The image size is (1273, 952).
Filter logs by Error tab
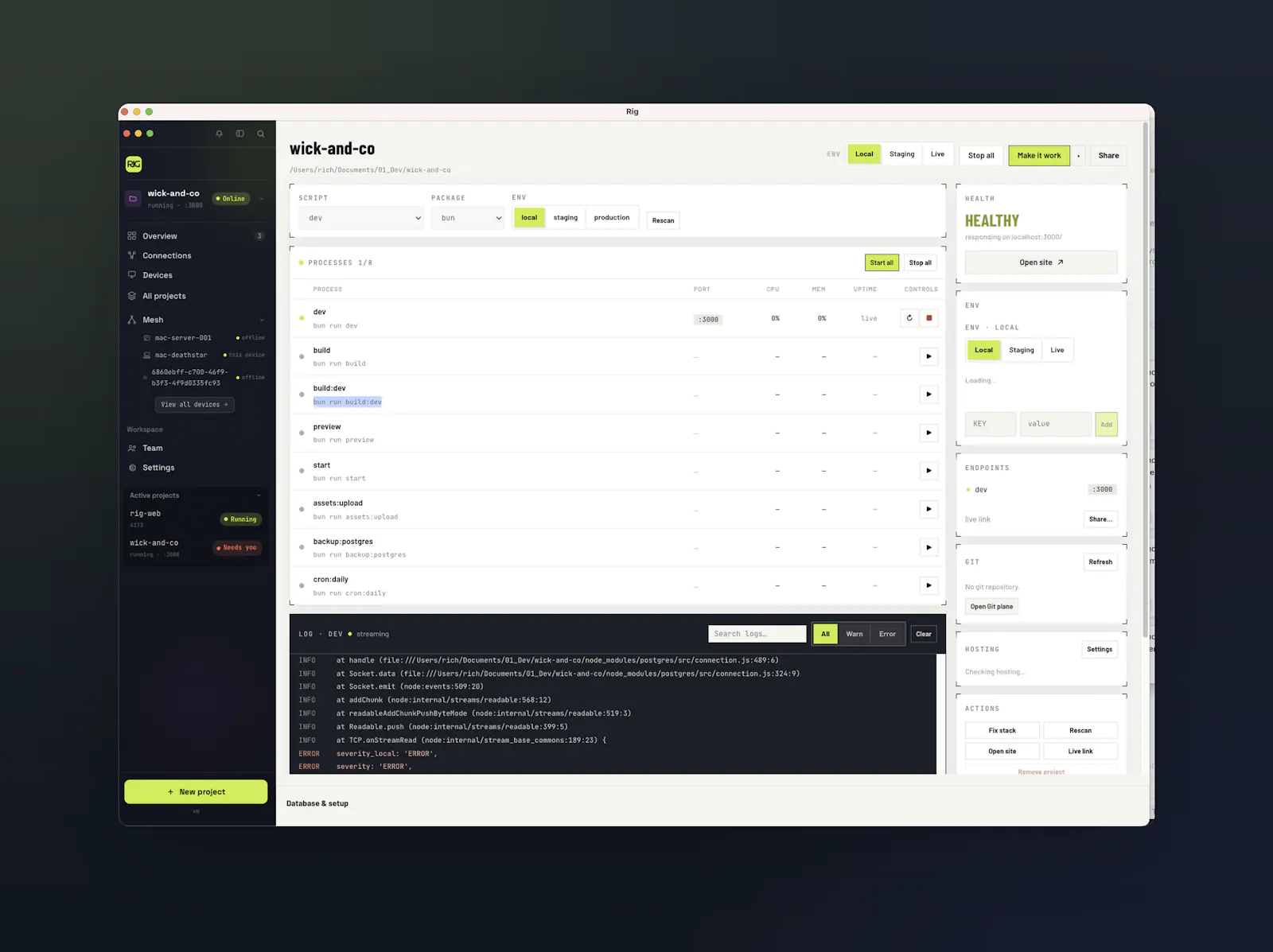point(887,634)
